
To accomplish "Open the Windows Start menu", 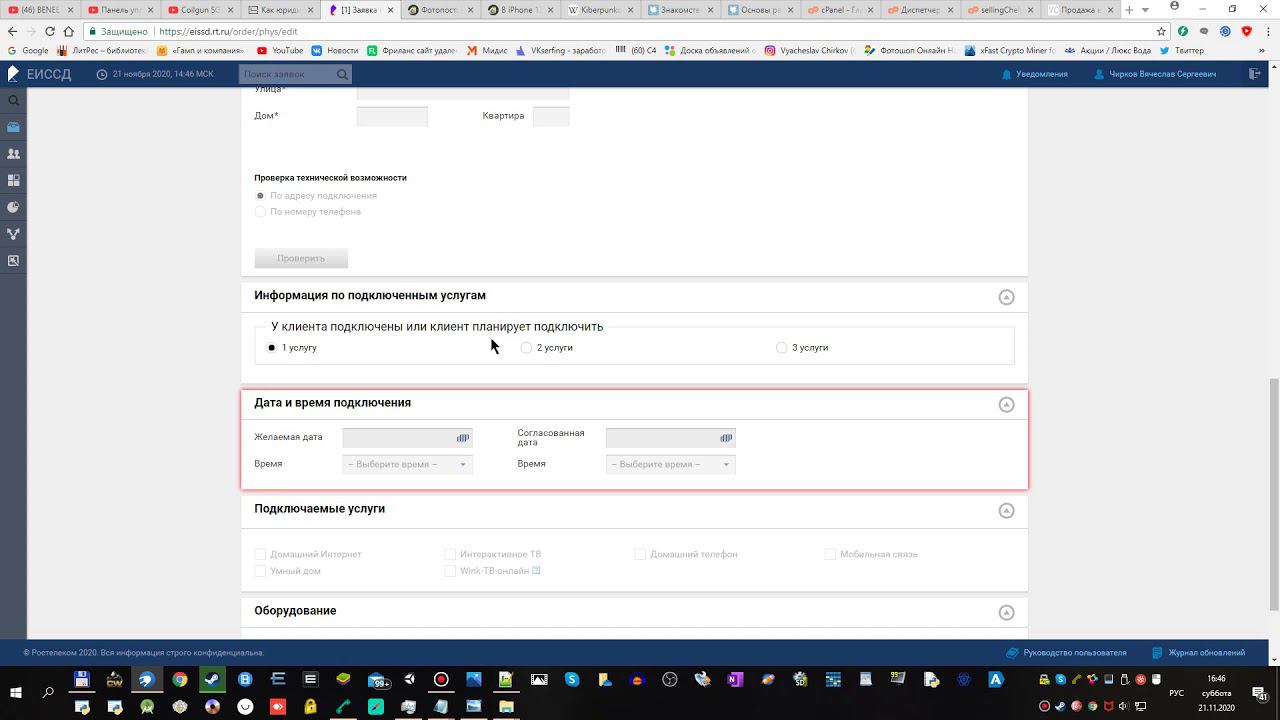I will point(16,693).
